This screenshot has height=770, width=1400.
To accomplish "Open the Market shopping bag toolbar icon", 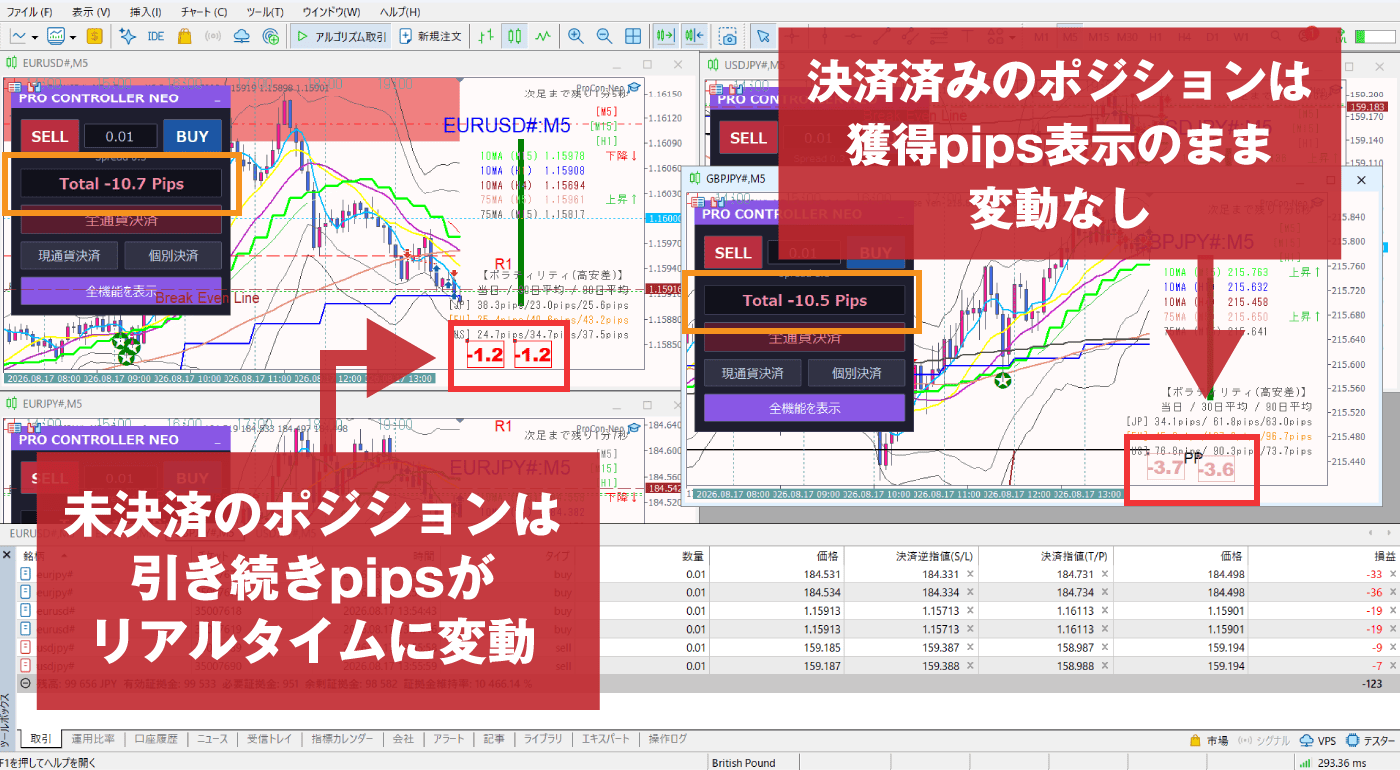I will [x=185, y=36].
